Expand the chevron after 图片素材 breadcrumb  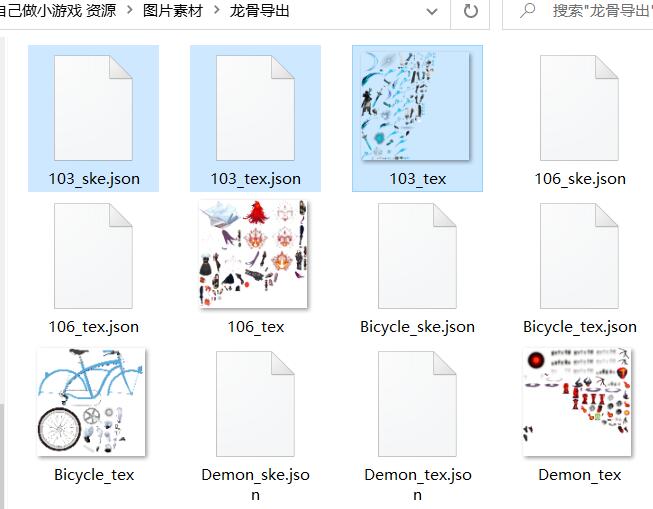click(217, 10)
